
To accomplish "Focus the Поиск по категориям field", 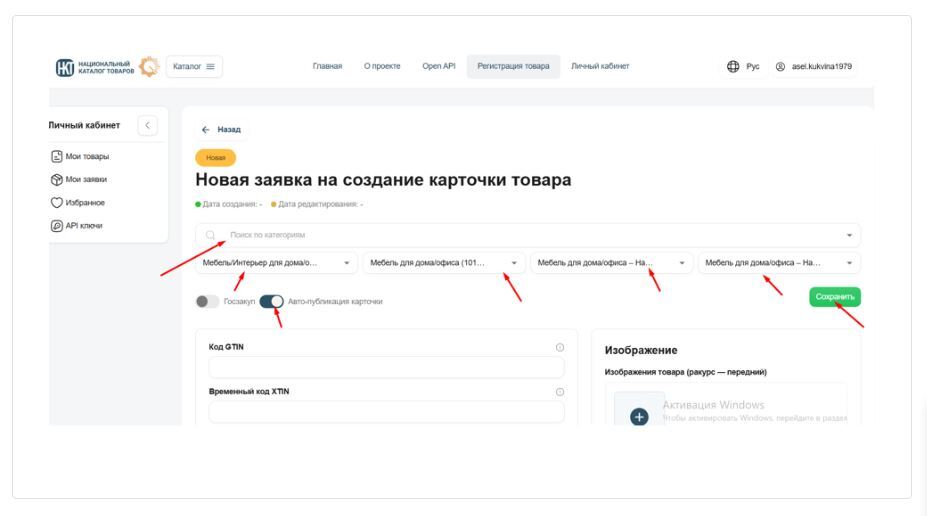I will 528,235.
